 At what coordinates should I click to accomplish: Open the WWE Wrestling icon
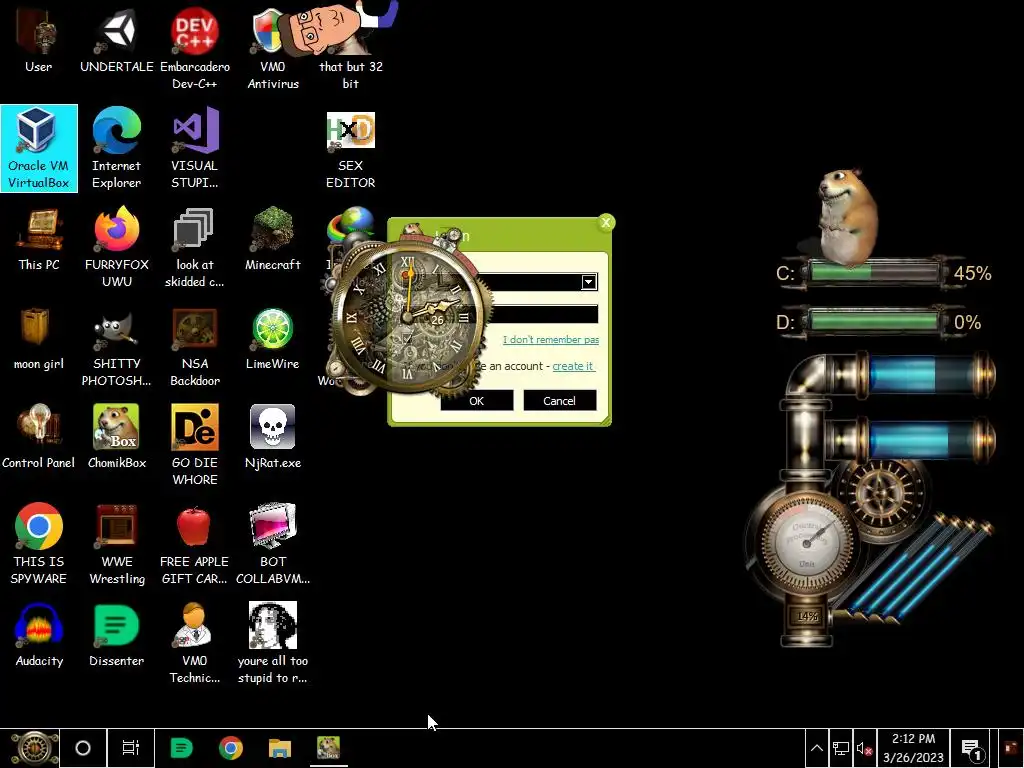(x=116, y=543)
